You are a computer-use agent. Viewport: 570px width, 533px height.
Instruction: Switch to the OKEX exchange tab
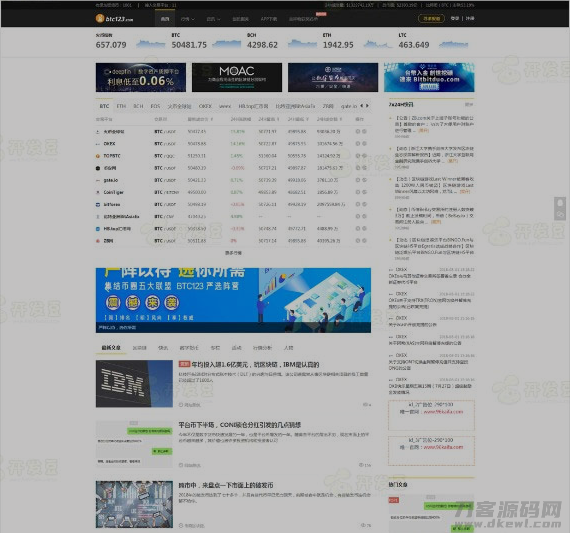click(x=205, y=106)
